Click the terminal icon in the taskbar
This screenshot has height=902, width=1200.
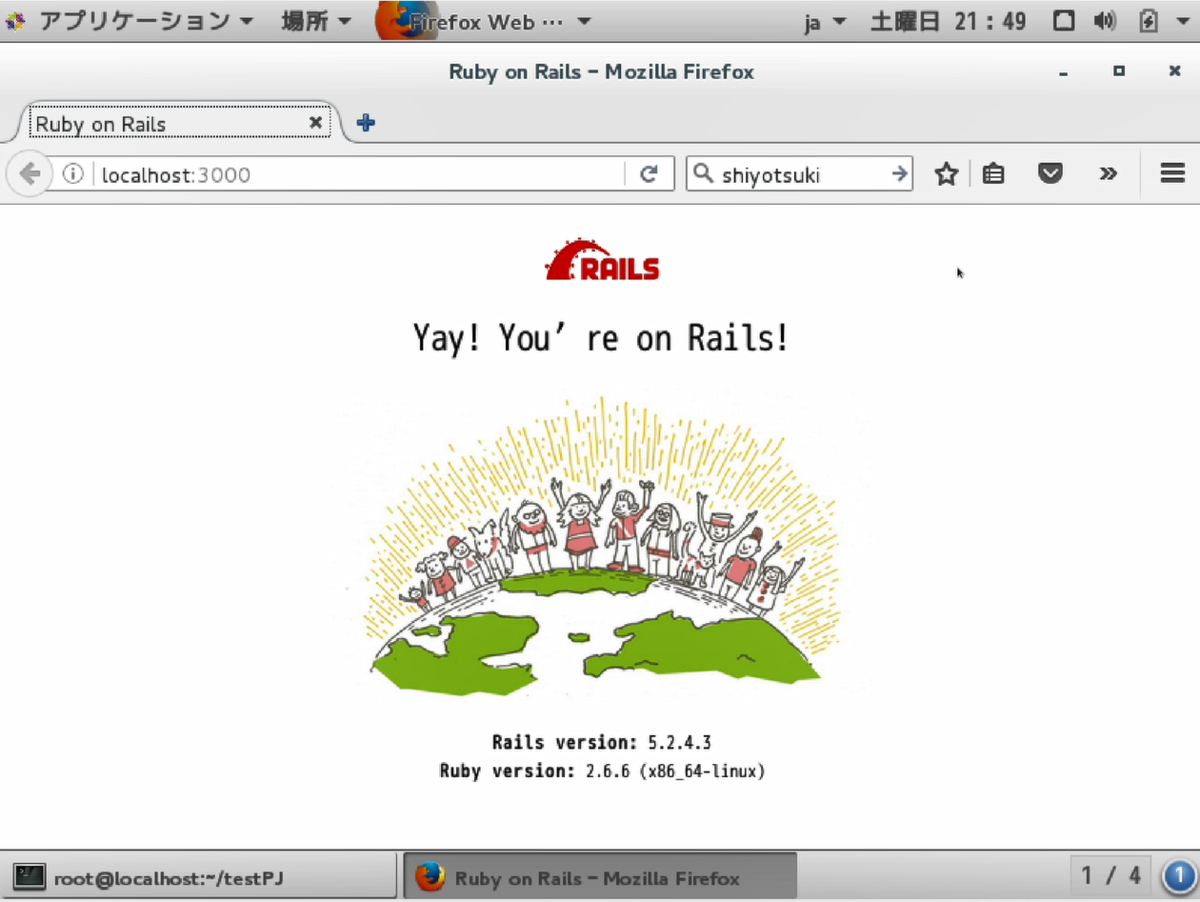coord(29,877)
